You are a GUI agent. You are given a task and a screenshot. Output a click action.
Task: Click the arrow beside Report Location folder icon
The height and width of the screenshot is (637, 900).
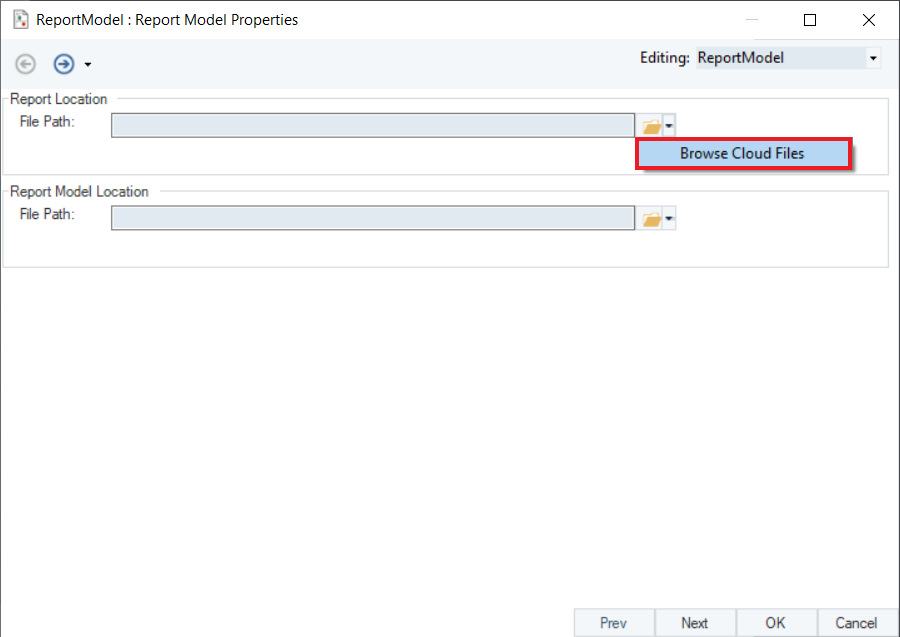coord(670,126)
